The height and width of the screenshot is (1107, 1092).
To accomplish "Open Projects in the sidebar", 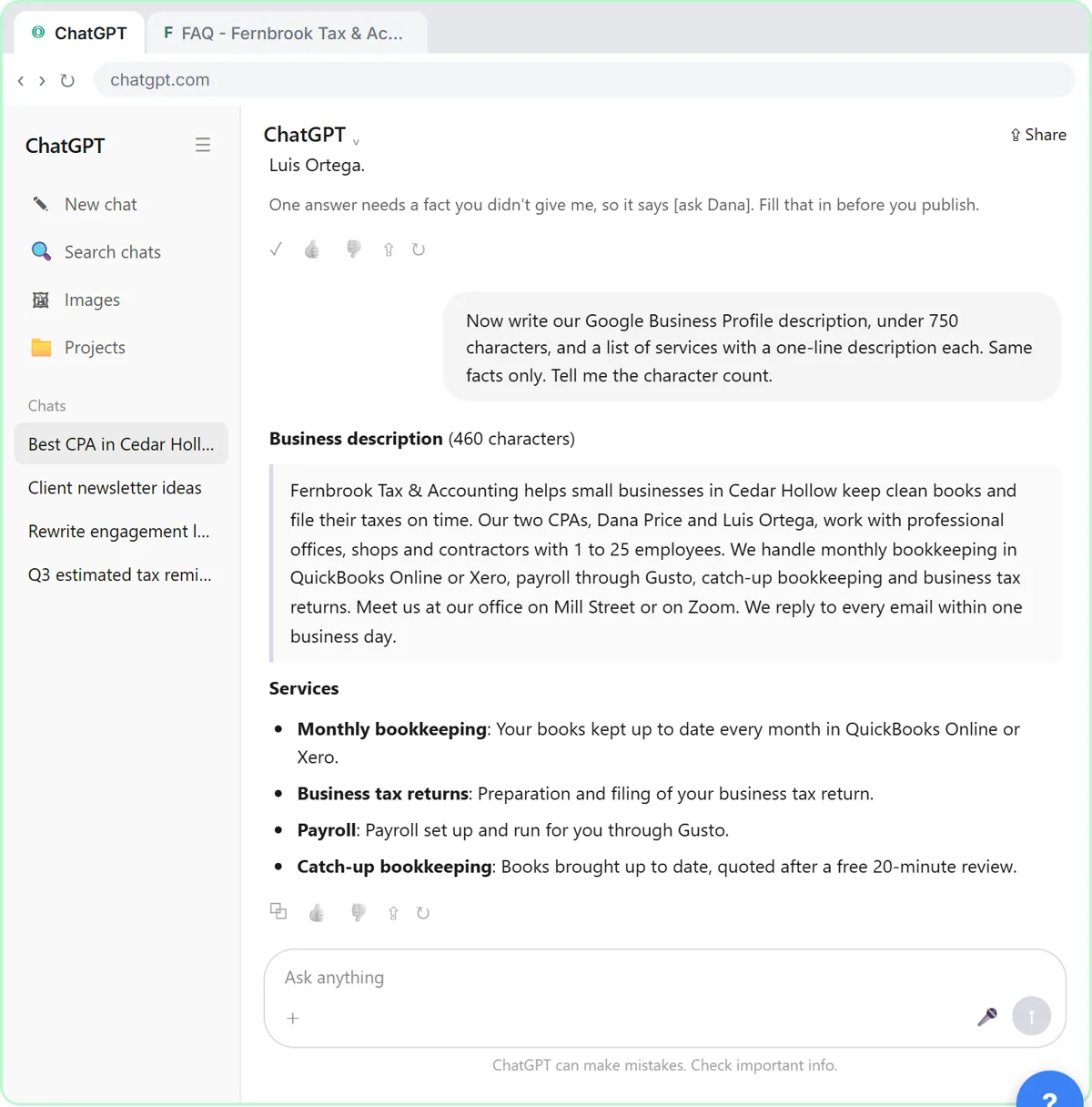I will 121,348.
